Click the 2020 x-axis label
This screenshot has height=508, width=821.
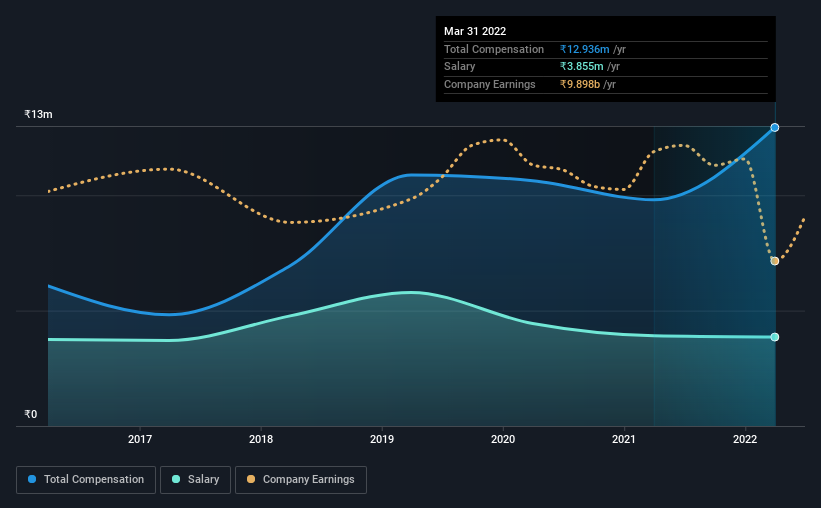[503, 439]
